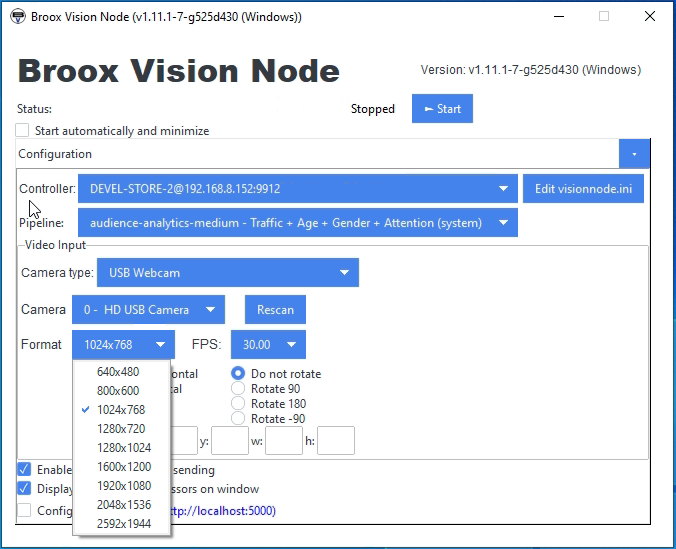Choose 2048x1536 format option
Viewport: 676px width, 549px height.
122,505
